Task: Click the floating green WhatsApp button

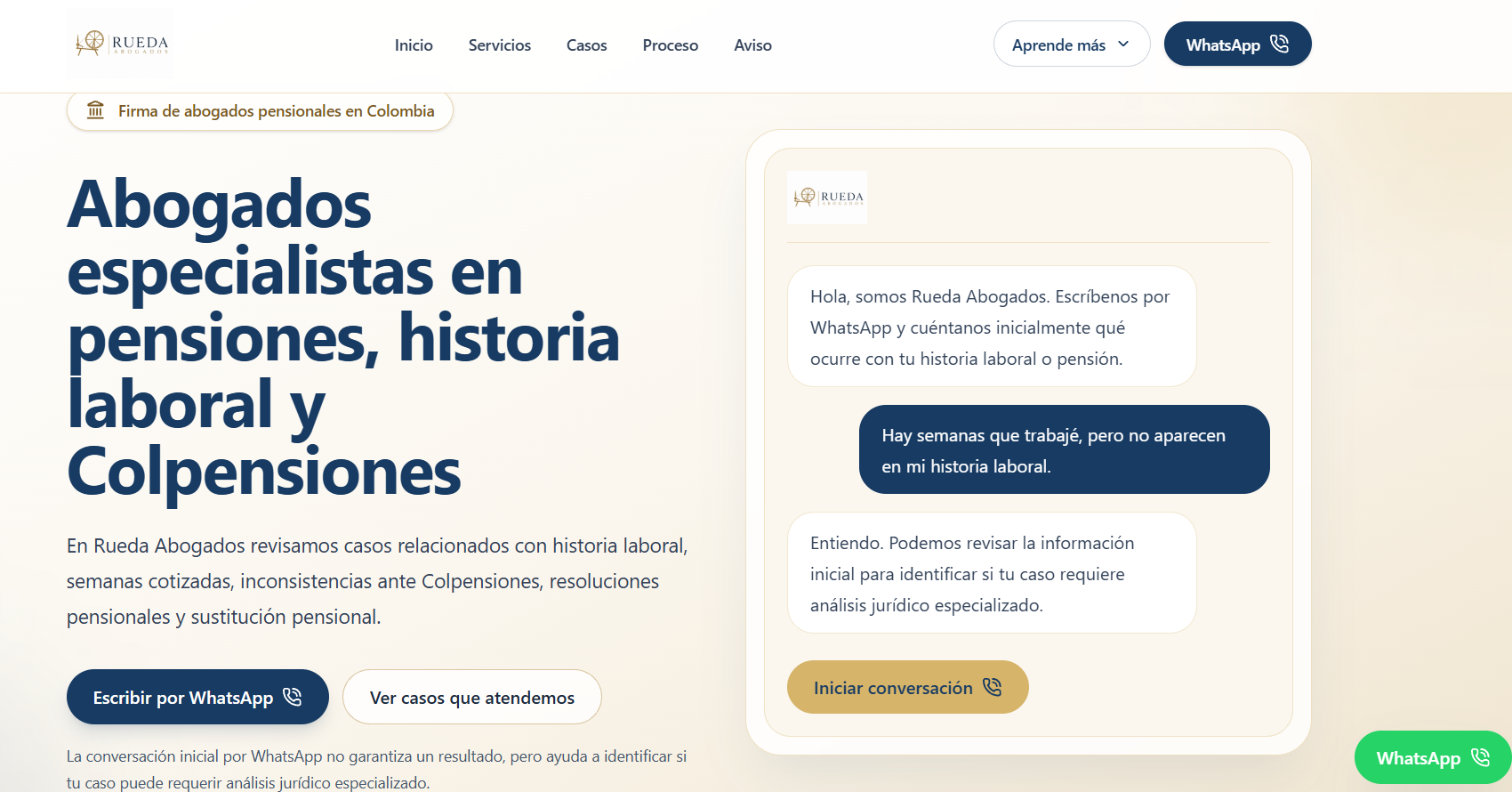Action: click(1432, 757)
